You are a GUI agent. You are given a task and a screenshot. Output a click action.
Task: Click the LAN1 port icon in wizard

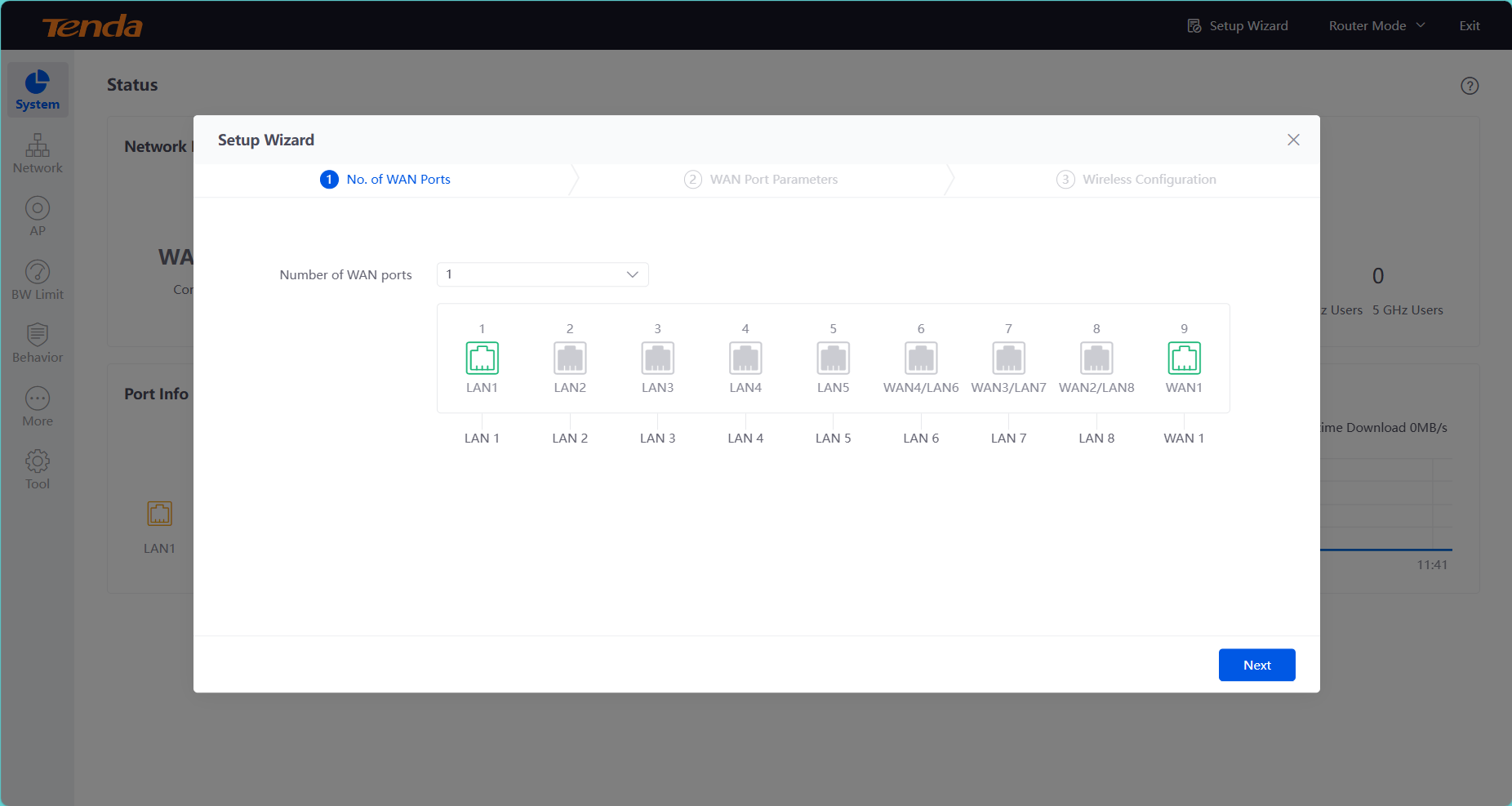(482, 358)
